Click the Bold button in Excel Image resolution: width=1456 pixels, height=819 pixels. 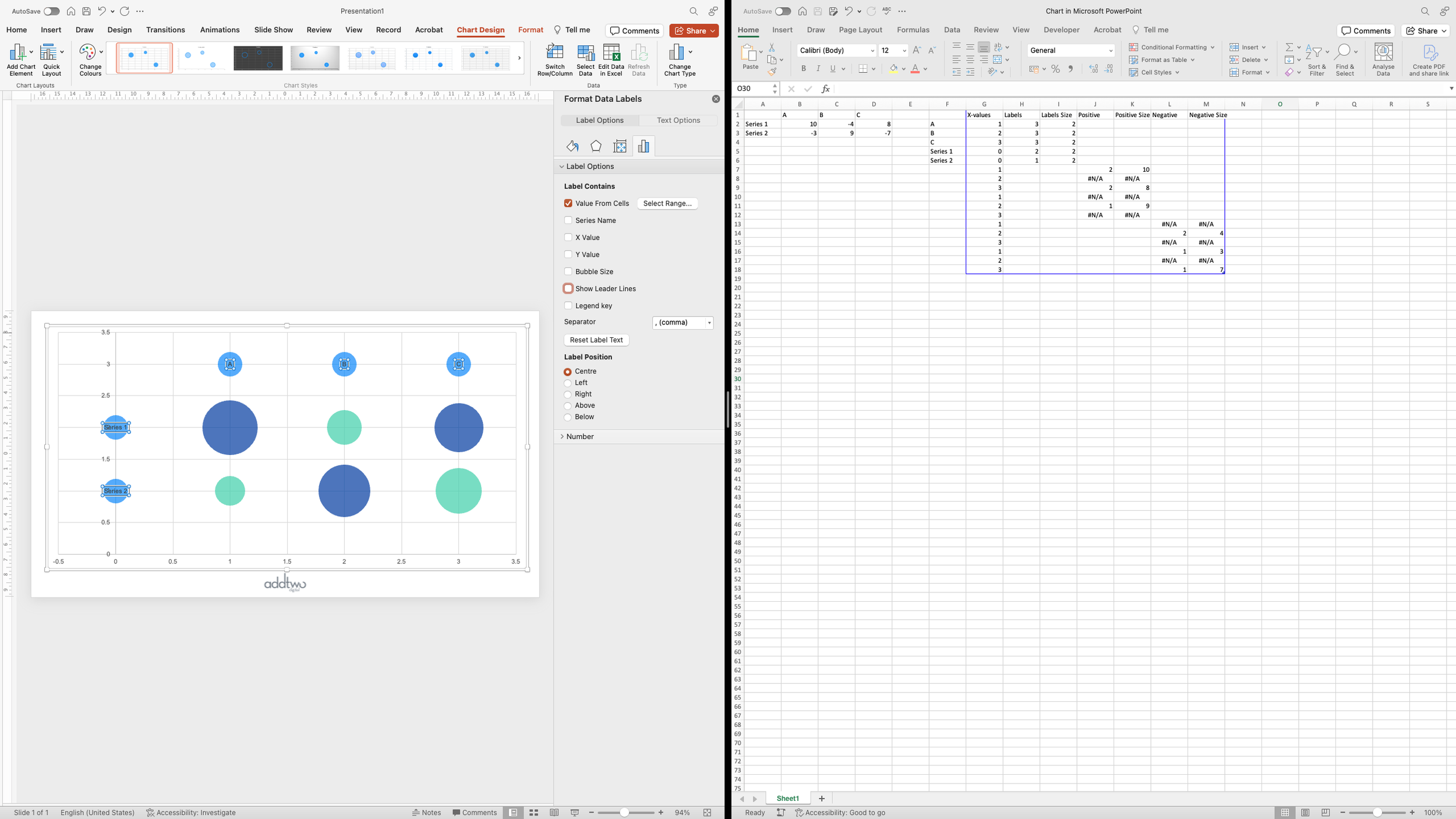click(803, 69)
